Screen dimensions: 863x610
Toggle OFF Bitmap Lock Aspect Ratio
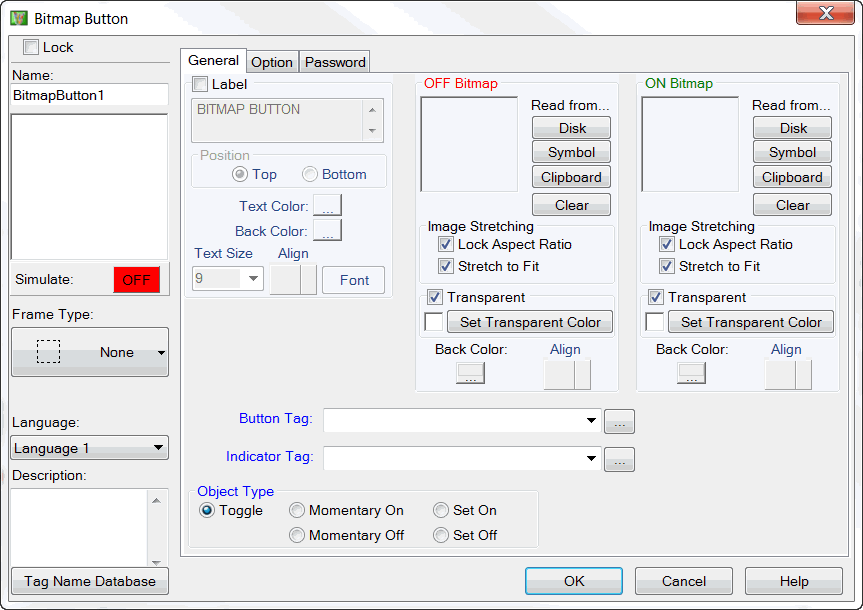pos(446,244)
